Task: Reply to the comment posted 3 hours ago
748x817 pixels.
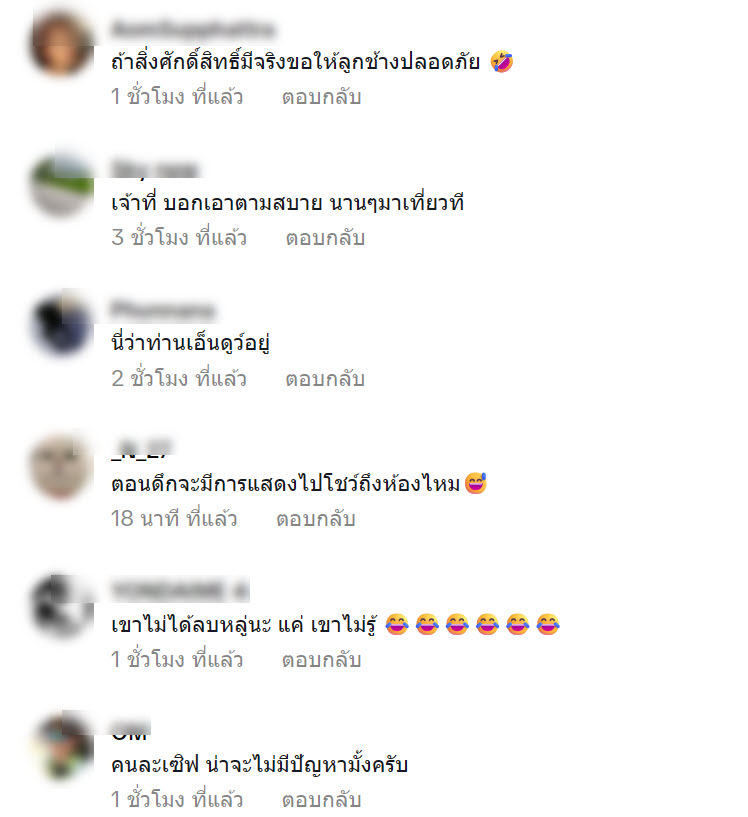Action: coord(325,238)
